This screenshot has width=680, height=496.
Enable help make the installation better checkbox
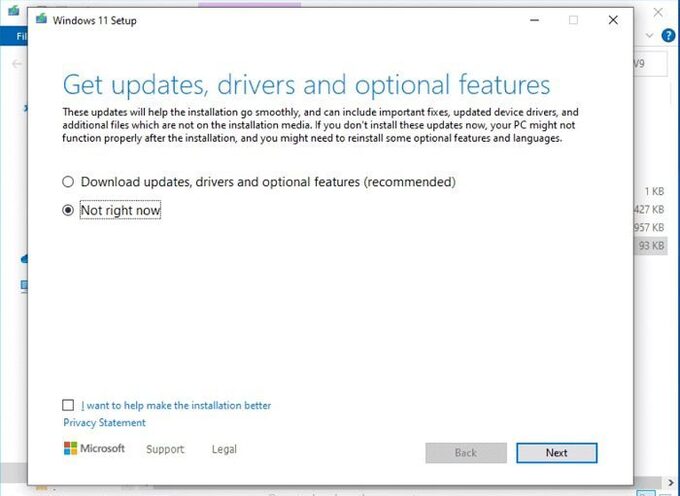[x=68, y=405]
